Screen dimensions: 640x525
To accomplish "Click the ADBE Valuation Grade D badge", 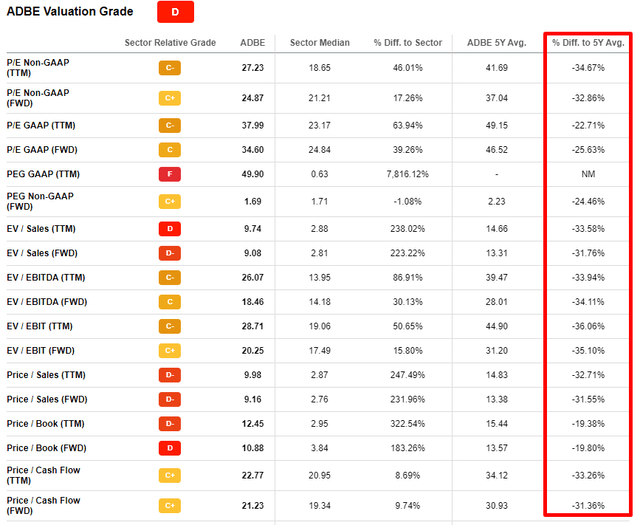I will coord(175,12).
